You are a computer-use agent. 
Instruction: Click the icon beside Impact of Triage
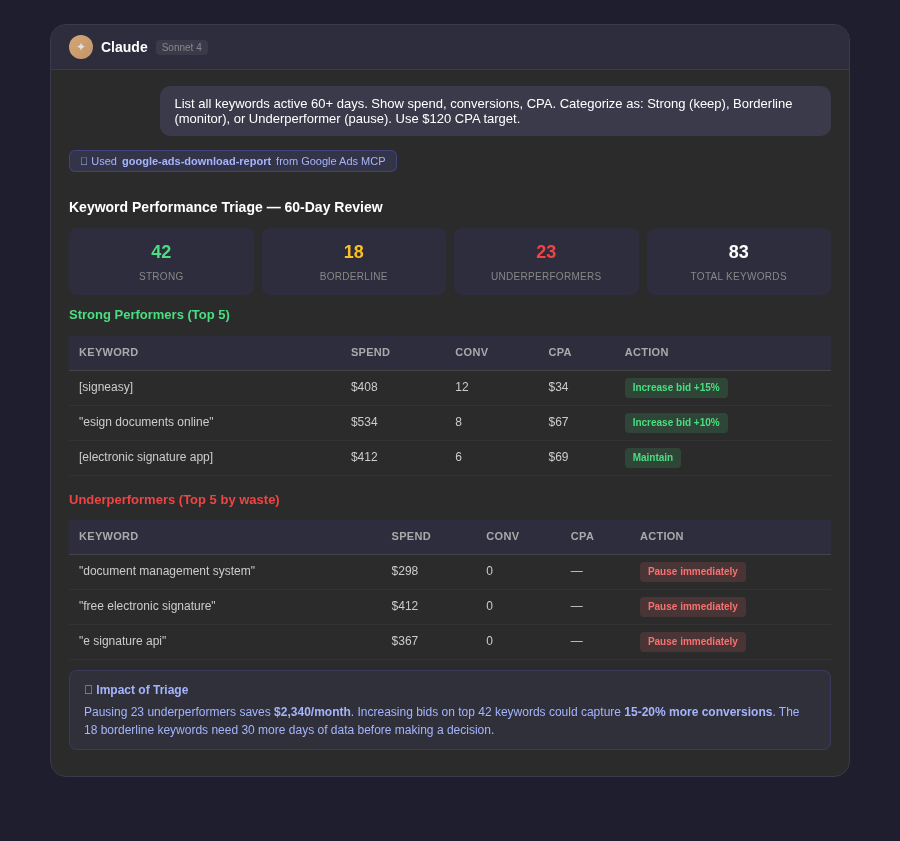point(88,690)
